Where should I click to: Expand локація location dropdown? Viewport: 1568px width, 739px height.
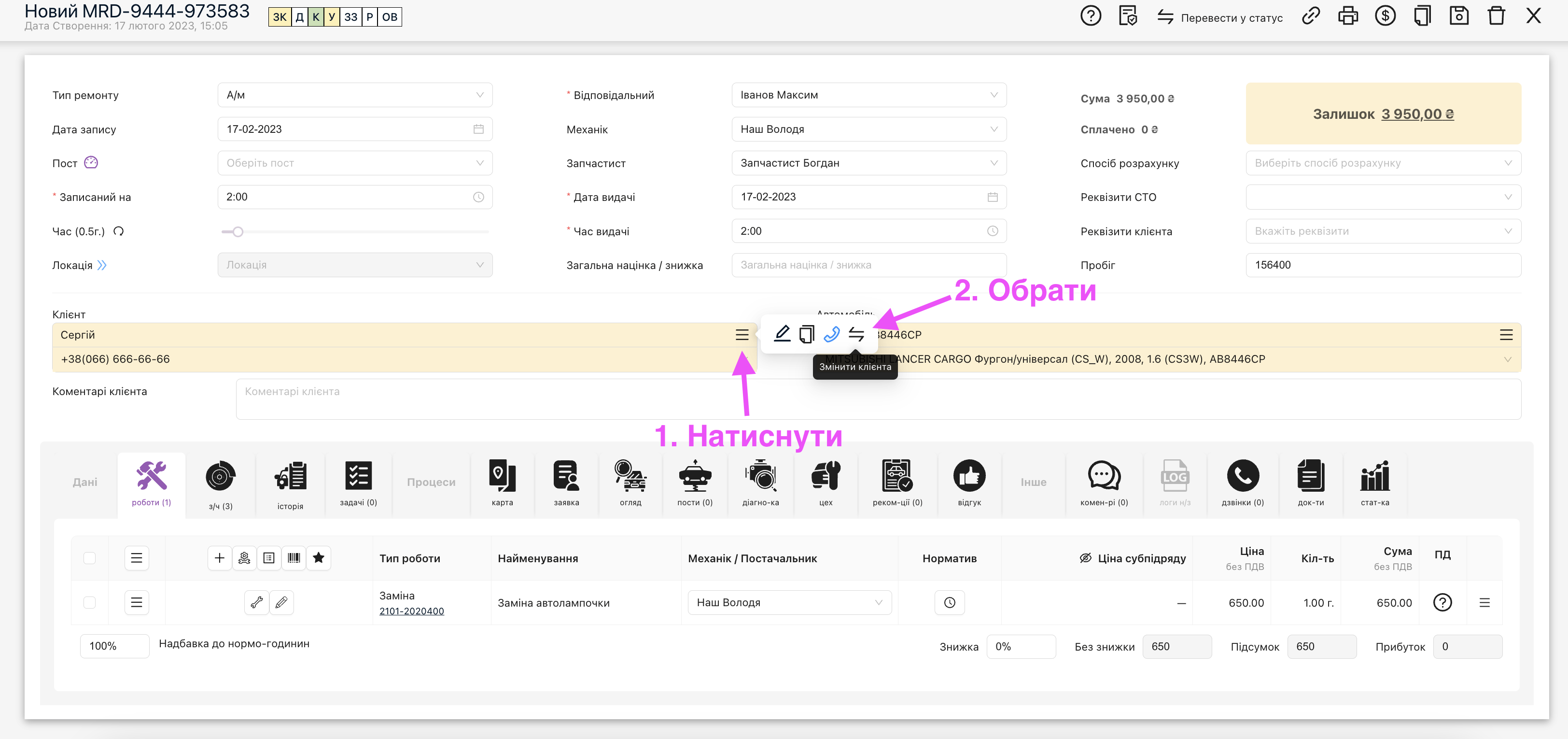pos(355,264)
